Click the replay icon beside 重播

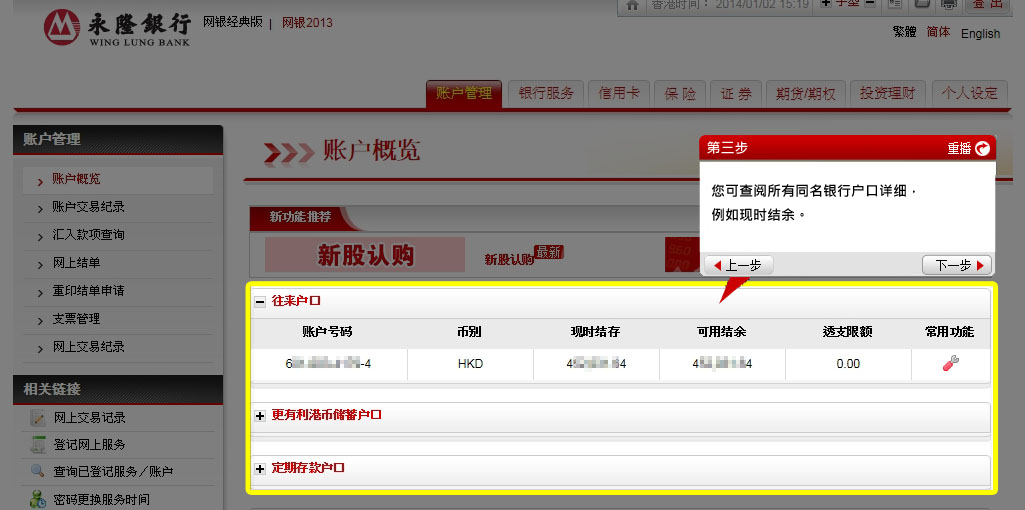(x=982, y=148)
